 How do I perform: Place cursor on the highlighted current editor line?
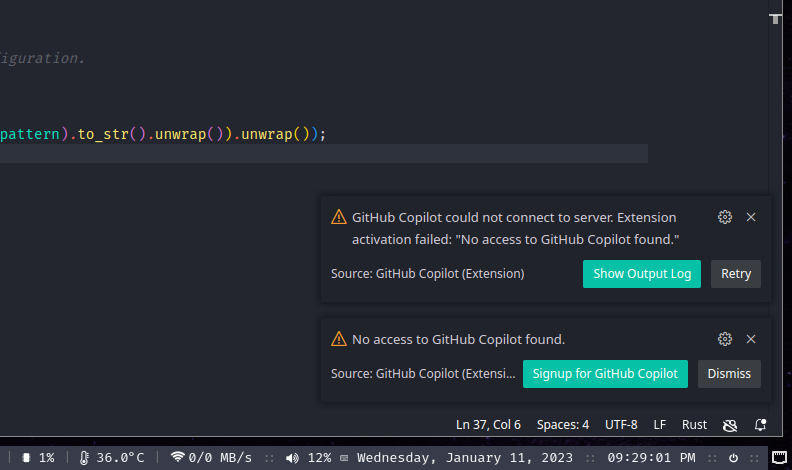click(x=323, y=153)
